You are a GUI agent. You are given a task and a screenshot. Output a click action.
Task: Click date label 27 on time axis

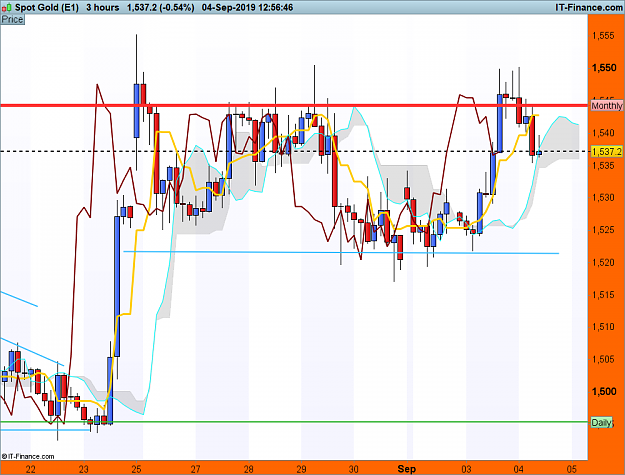pos(196,469)
